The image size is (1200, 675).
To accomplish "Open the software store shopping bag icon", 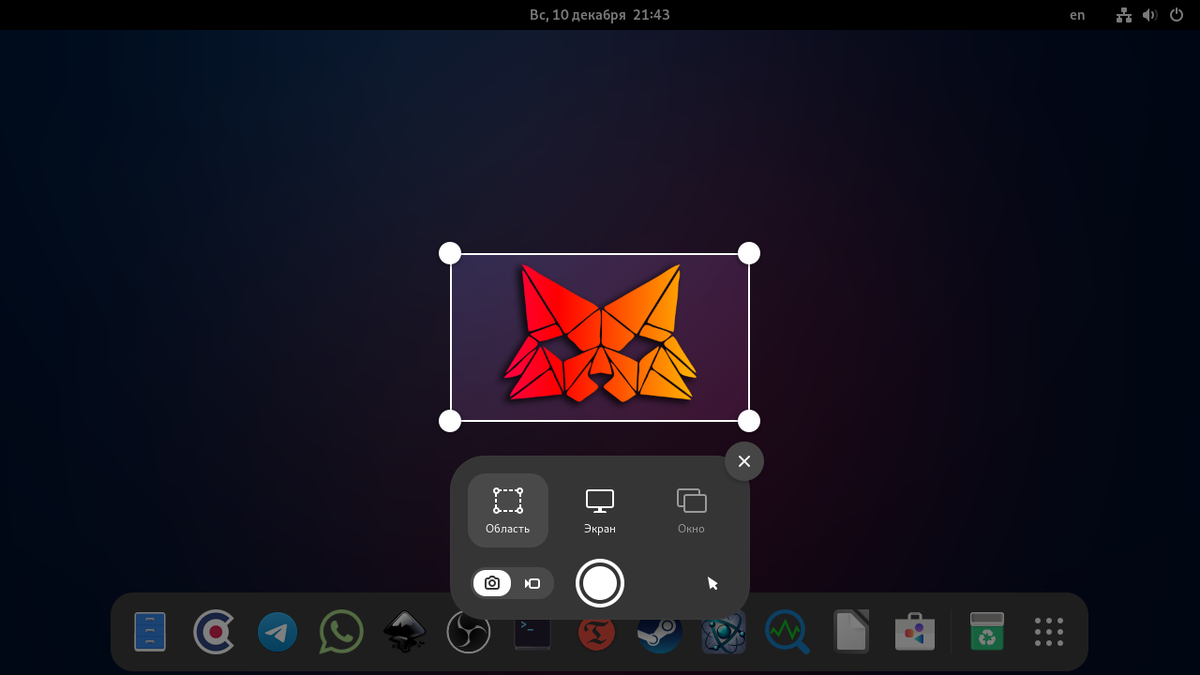I will 915,632.
